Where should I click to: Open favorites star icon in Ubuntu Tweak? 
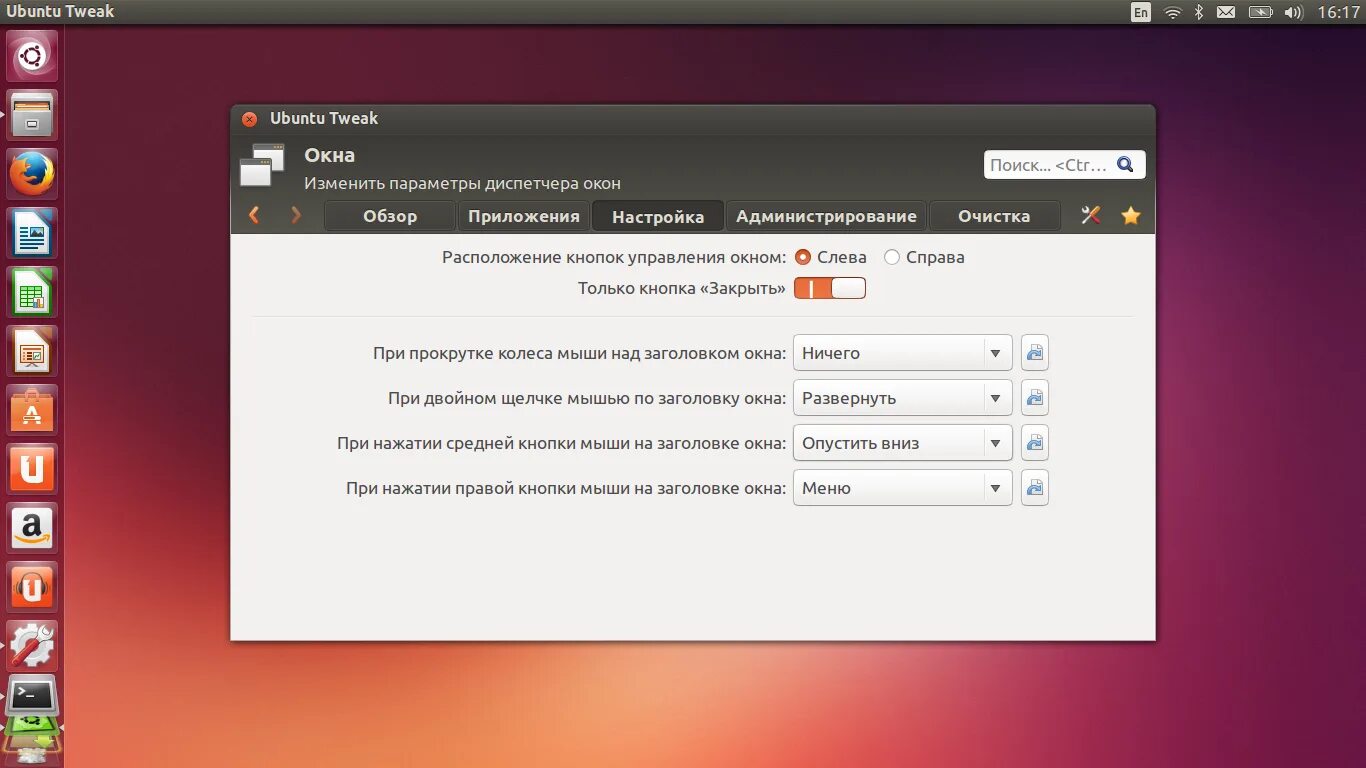click(x=1131, y=215)
